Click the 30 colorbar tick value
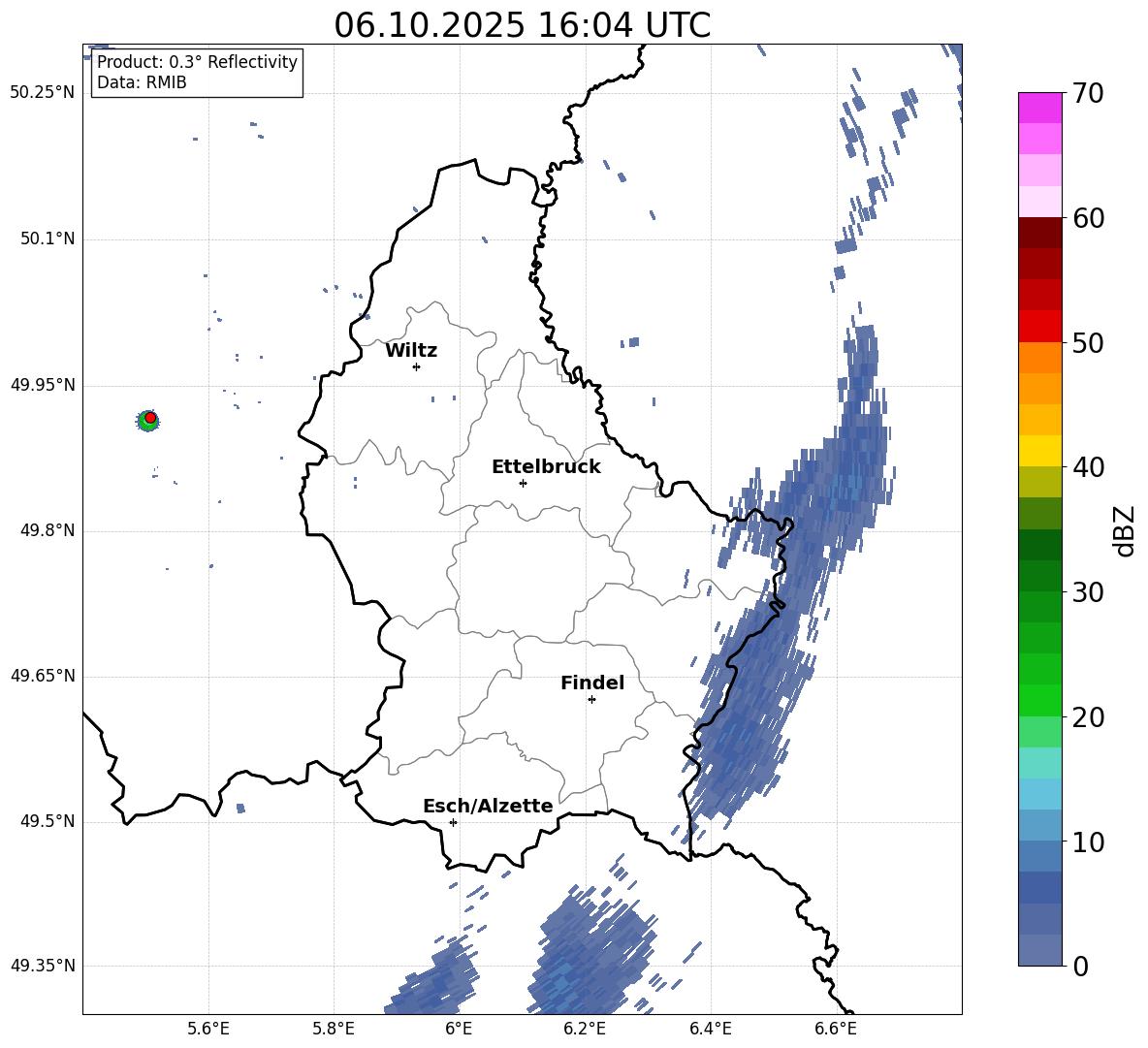Image resolution: width=1148 pixels, height=1048 pixels. [x=1088, y=592]
